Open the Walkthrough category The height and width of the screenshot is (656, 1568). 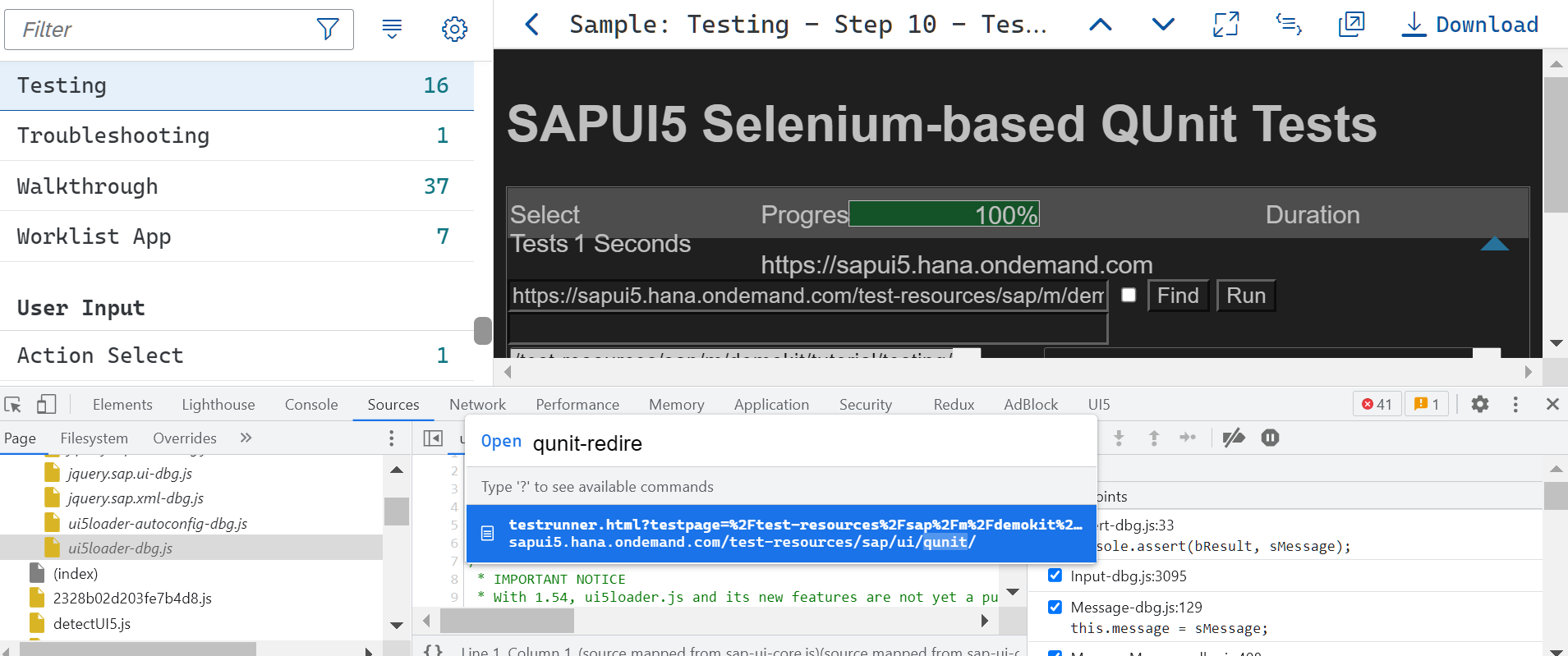tap(237, 186)
